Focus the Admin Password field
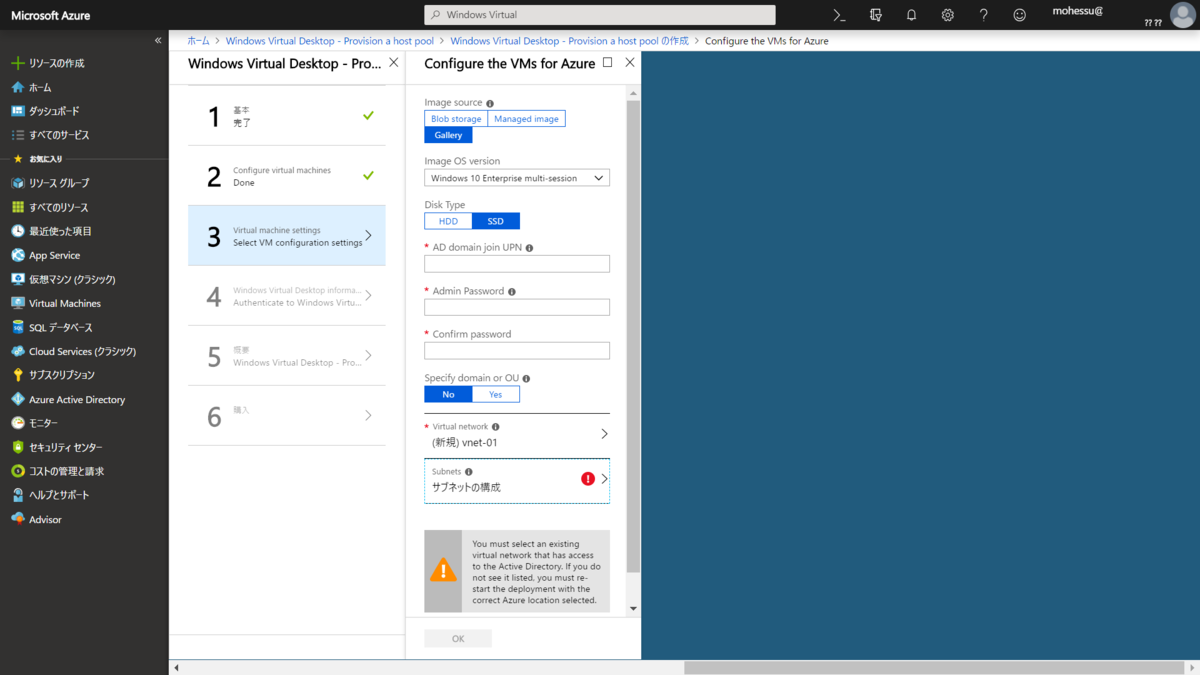The image size is (1200, 675). (517, 307)
